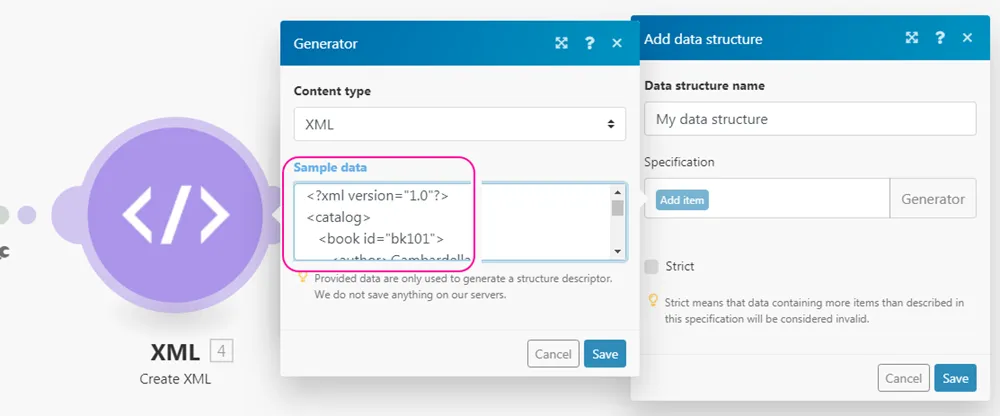Click the lightbulb hint under Sample data
This screenshot has height=416, width=1000.
pos(301,279)
